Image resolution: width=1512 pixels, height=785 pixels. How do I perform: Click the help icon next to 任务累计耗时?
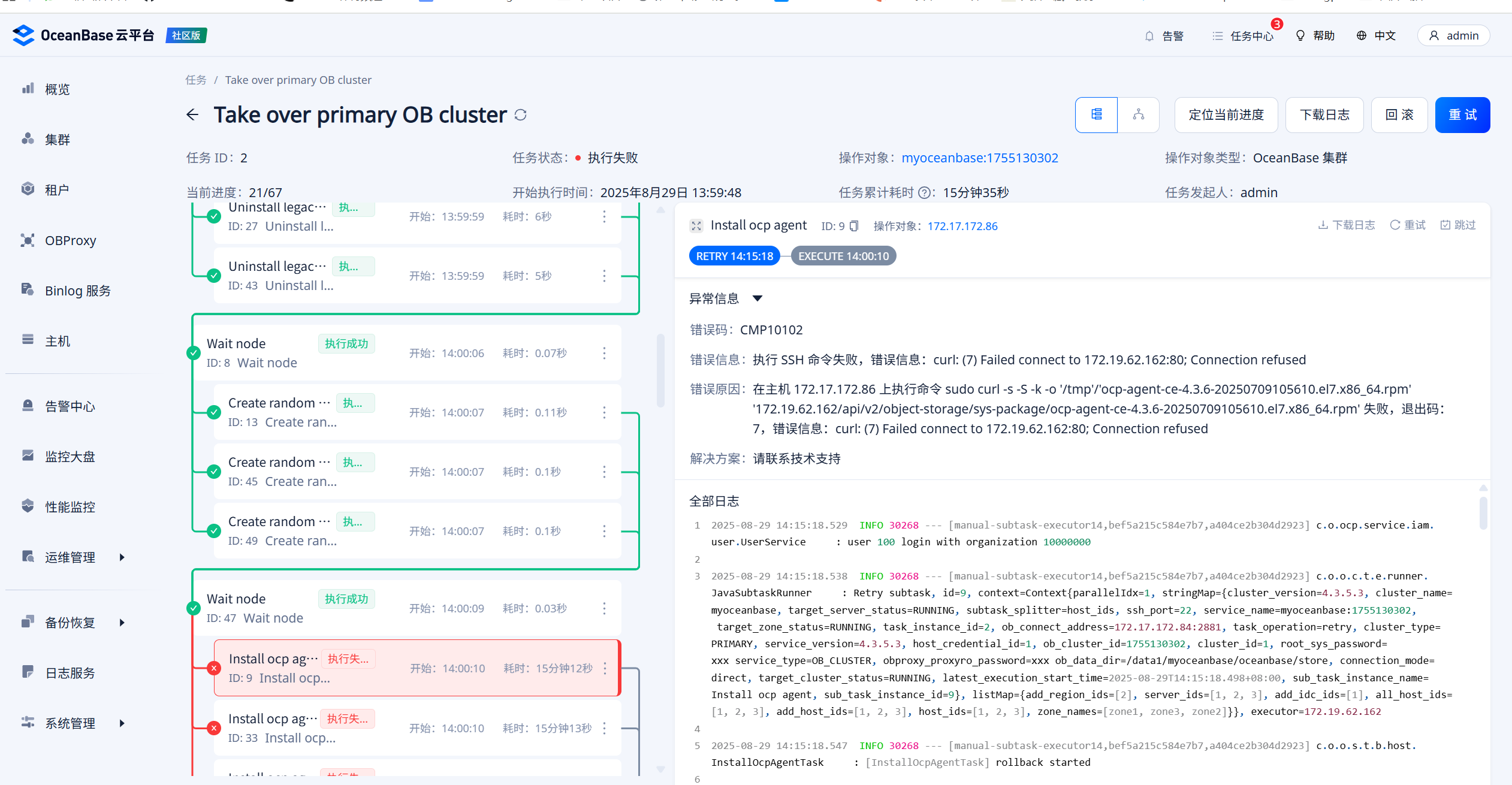pyautogui.click(x=925, y=193)
